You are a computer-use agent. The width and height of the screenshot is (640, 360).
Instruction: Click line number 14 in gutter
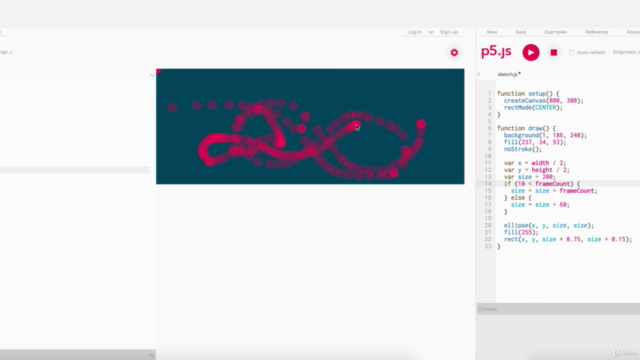pyautogui.click(x=488, y=184)
